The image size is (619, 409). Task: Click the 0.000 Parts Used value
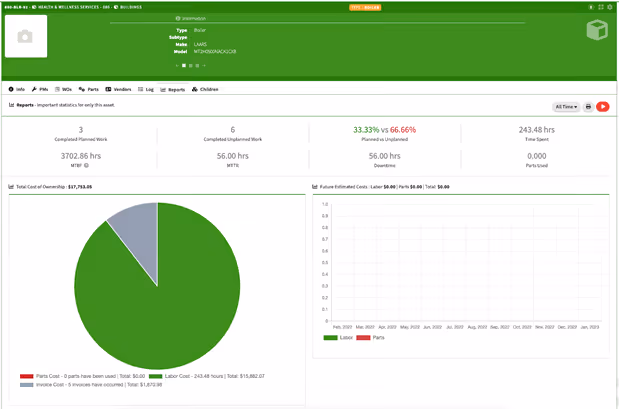click(536, 156)
